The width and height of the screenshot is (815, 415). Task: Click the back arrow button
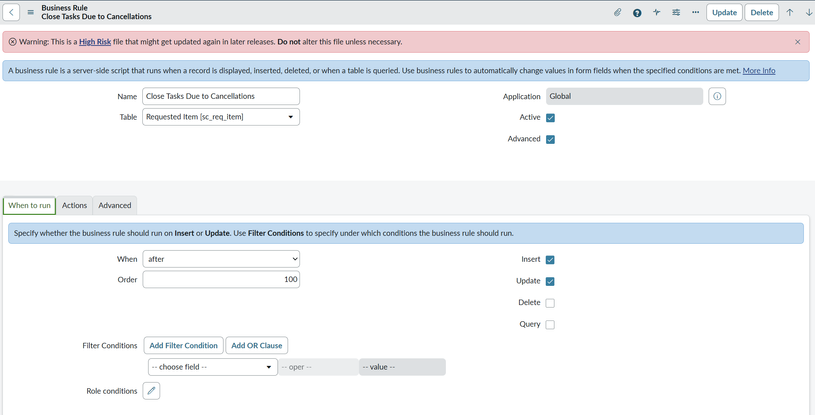(x=12, y=13)
